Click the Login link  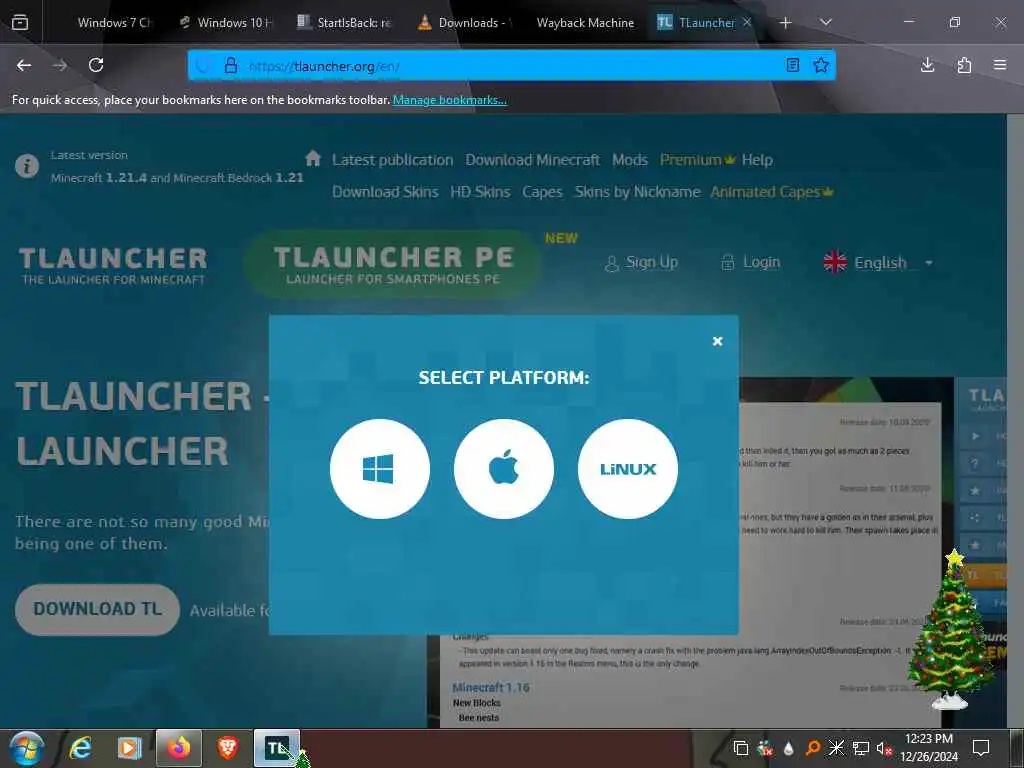pyautogui.click(x=751, y=263)
